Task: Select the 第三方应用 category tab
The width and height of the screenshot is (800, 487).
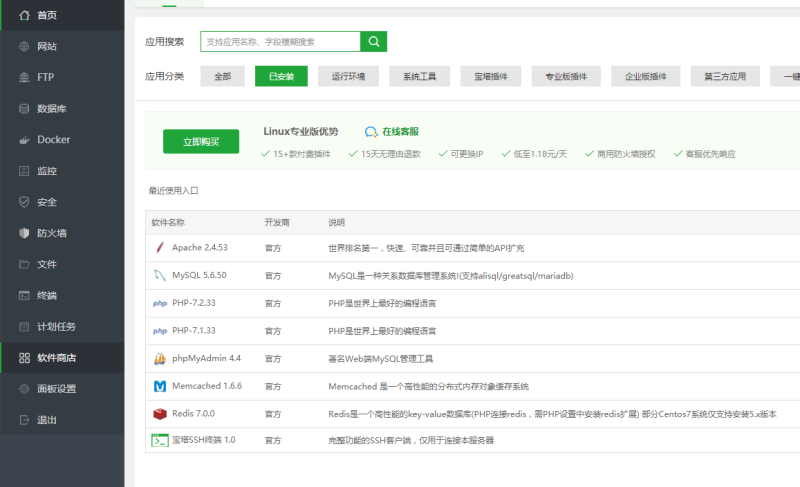Action: pos(725,76)
